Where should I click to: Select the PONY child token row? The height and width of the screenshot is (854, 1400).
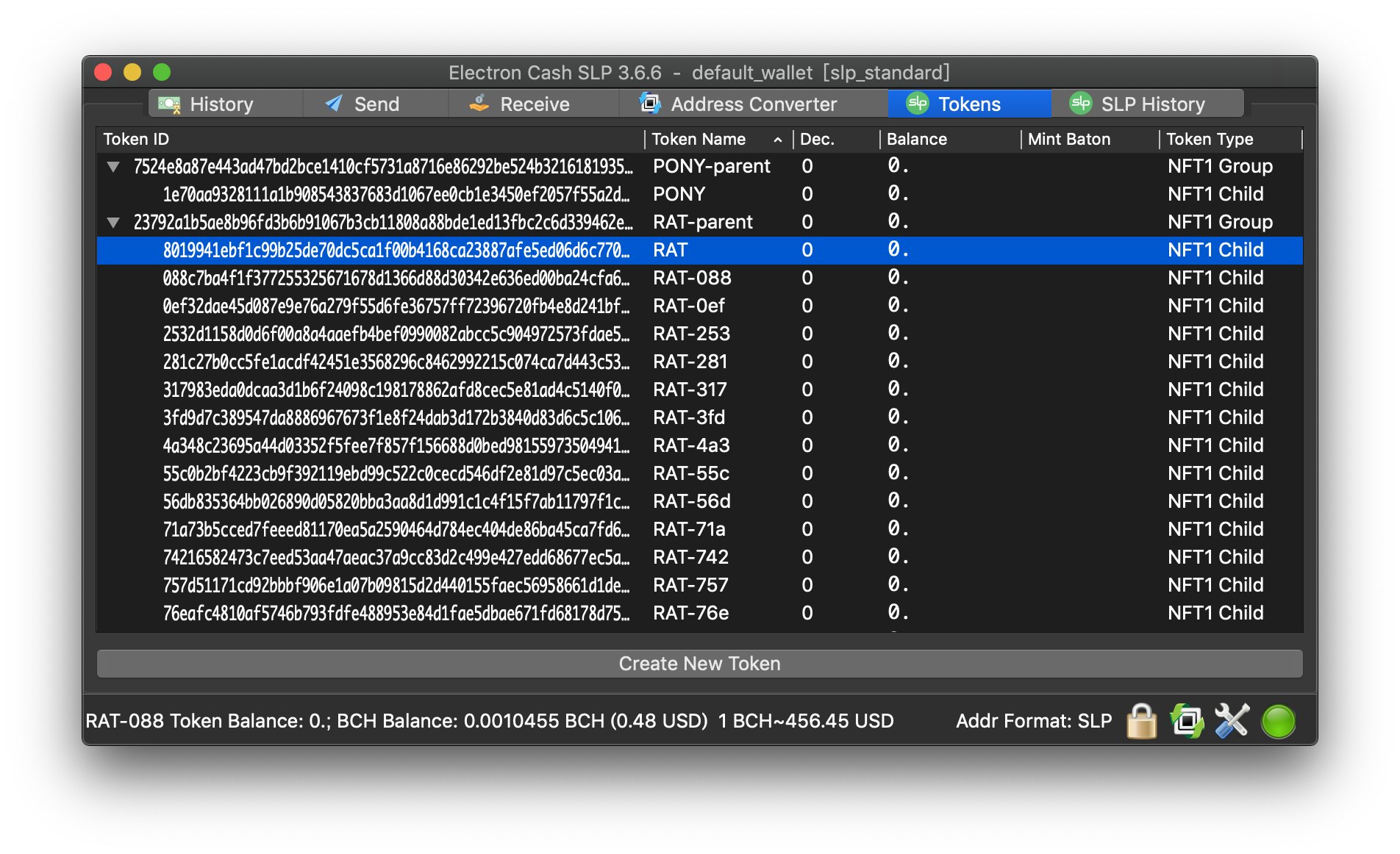coord(699,195)
